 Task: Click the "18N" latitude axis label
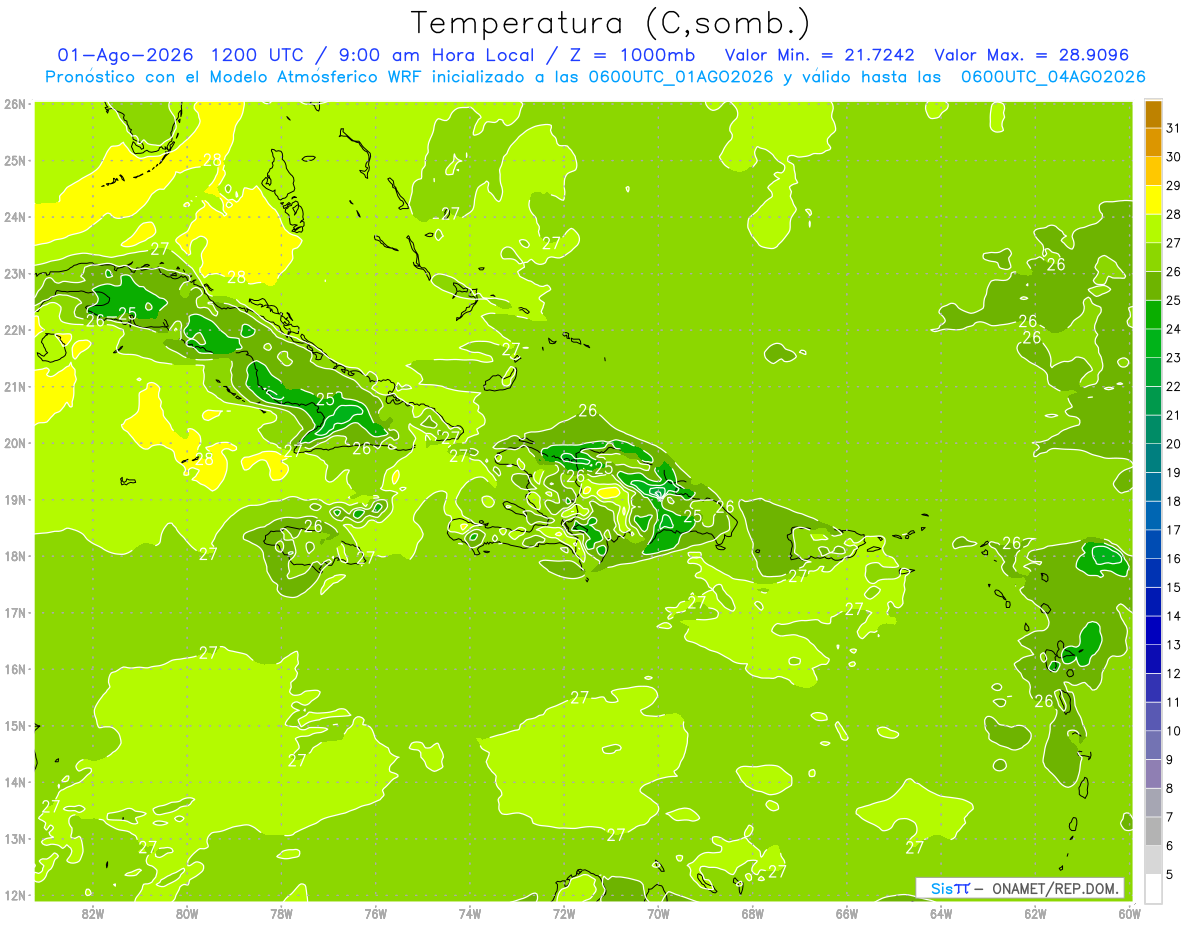coord(15,556)
